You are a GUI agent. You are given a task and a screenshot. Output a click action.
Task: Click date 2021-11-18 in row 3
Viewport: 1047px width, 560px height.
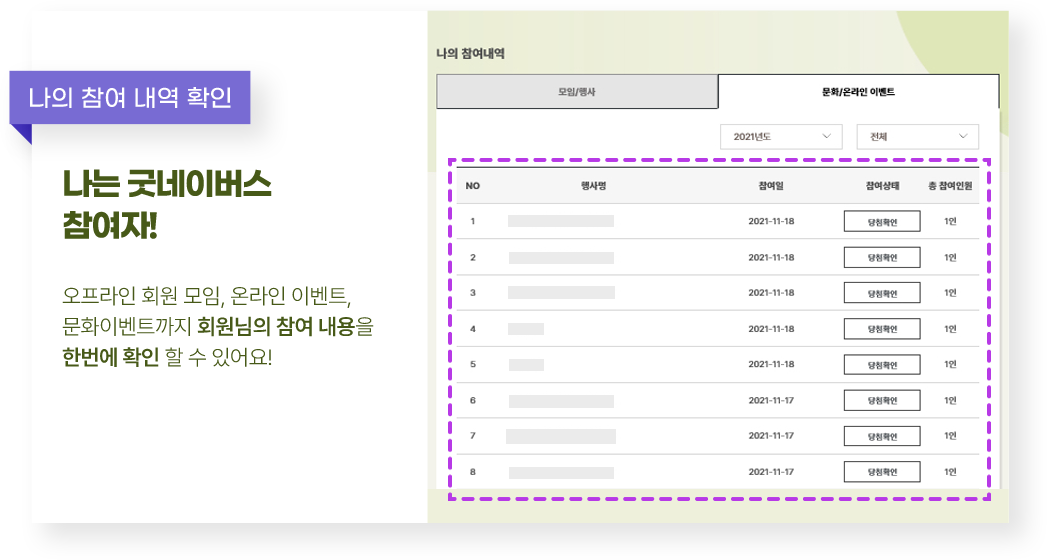point(771,292)
